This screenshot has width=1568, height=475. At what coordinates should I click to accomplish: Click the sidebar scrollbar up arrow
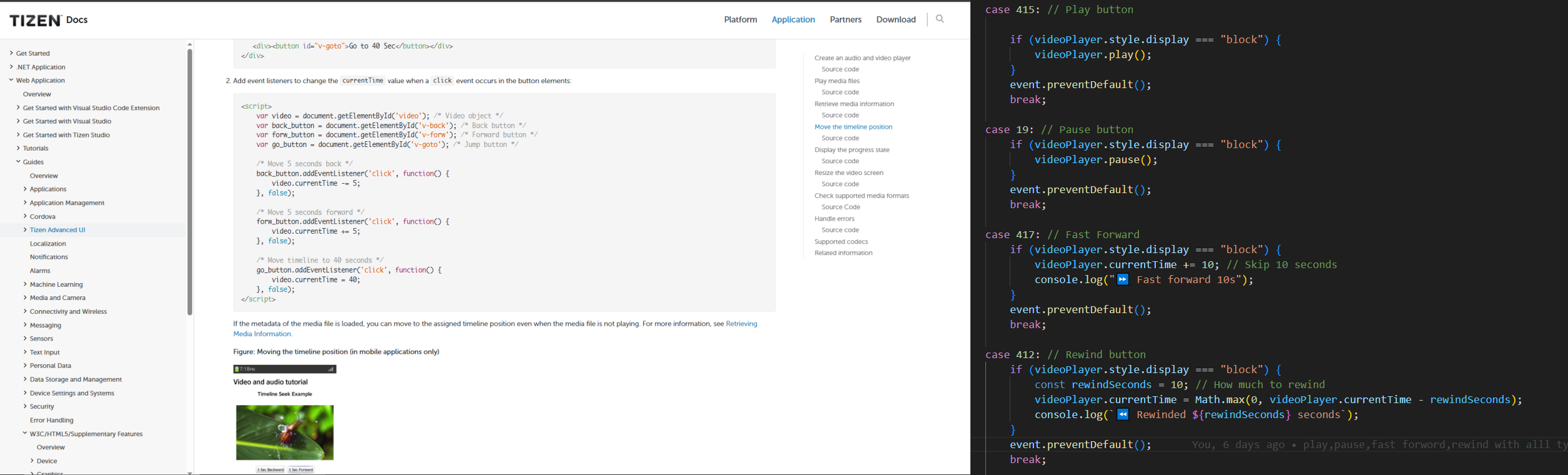point(190,44)
